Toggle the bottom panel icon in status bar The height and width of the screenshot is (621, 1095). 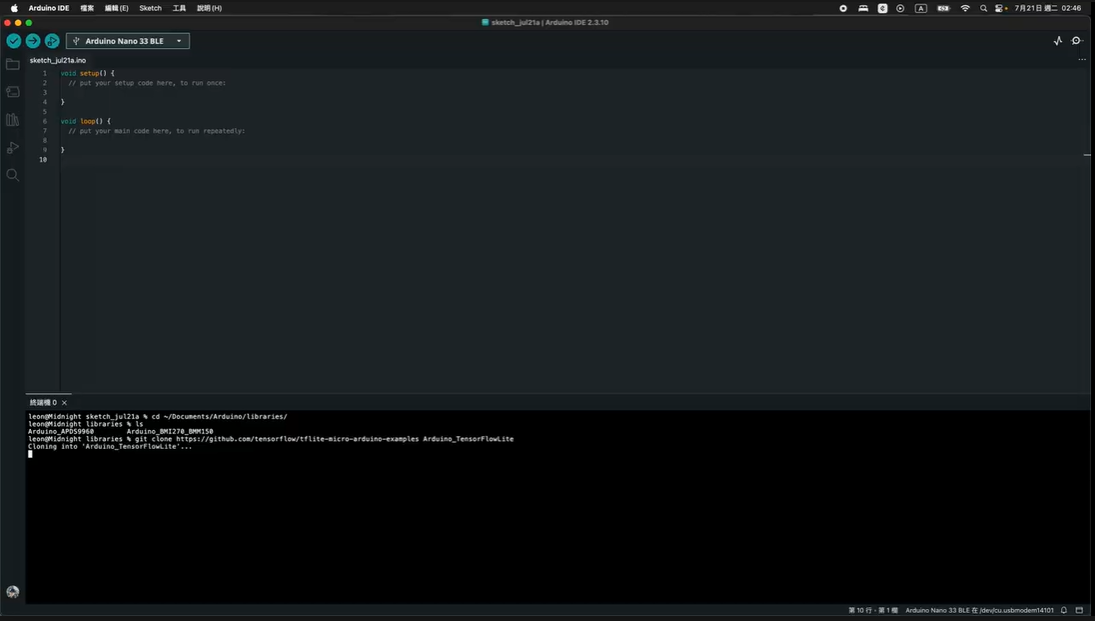click(1080, 610)
